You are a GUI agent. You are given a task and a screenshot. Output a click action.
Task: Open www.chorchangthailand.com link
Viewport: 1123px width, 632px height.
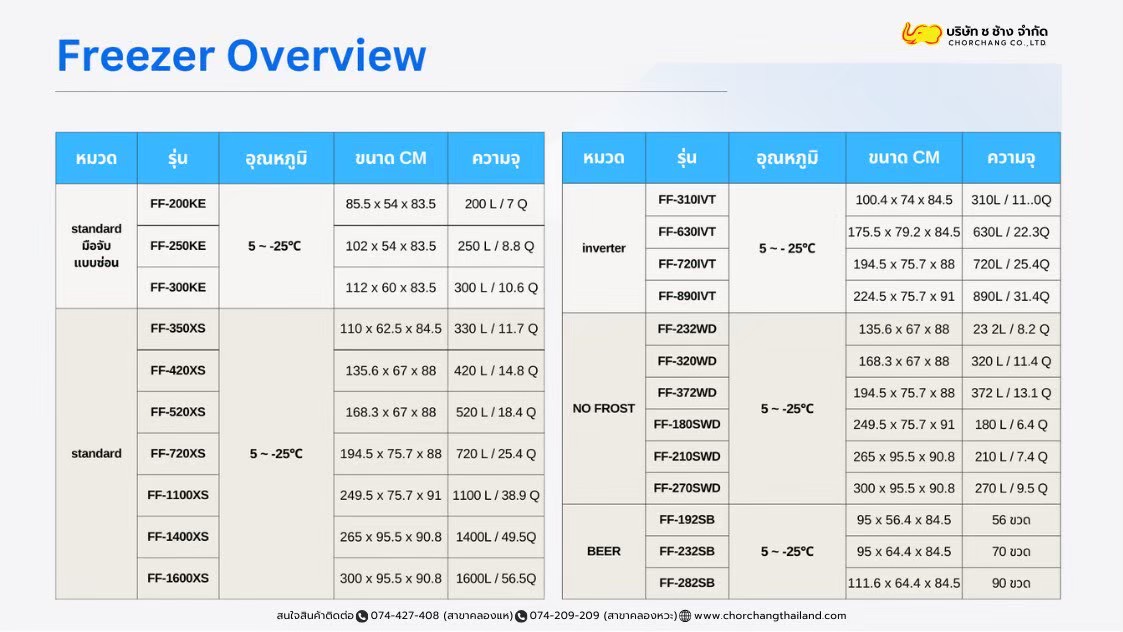(770, 616)
